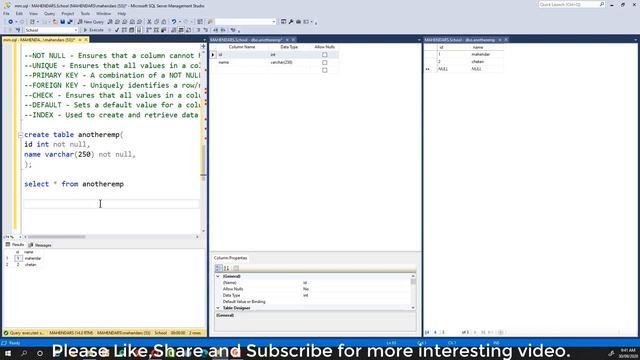Open the View menu
Screen dimensions: 640x360
tap(33, 13)
